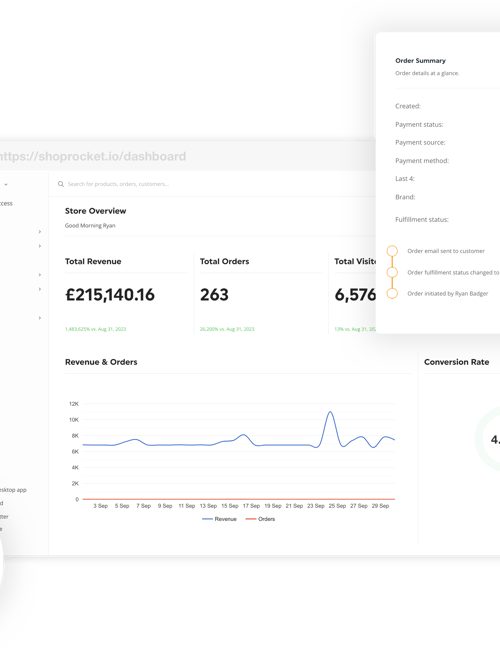The image size is (500, 650).
Task: Click the circle marker for 'Order initiated by Ryan Badger'
Action: (392, 293)
